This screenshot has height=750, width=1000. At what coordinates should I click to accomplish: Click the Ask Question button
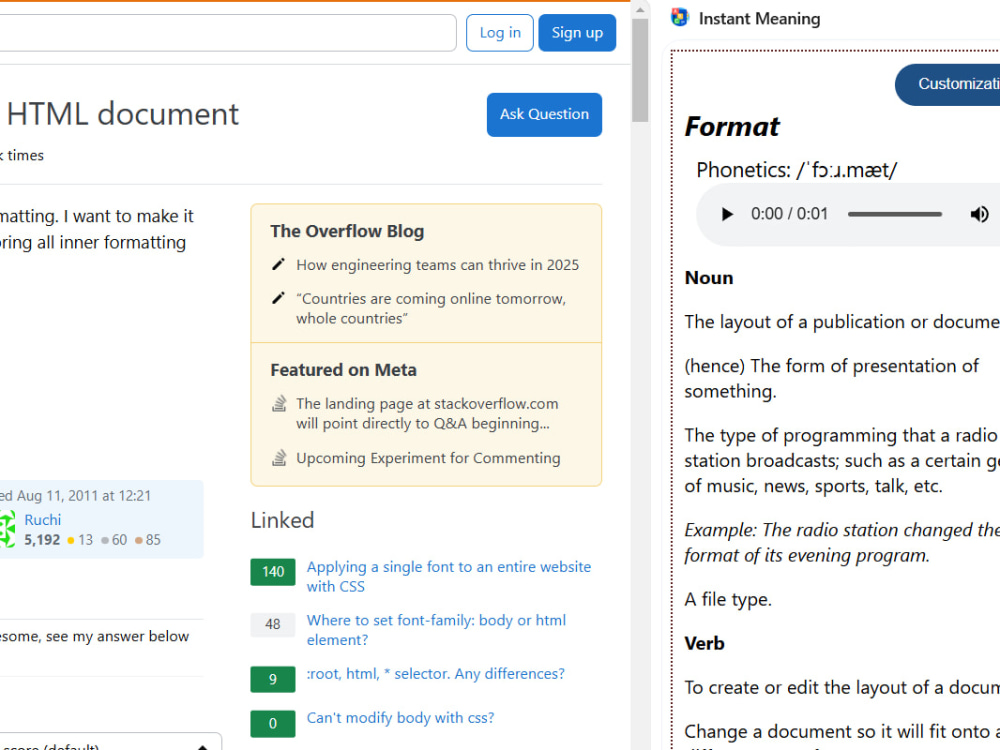(544, 114)
